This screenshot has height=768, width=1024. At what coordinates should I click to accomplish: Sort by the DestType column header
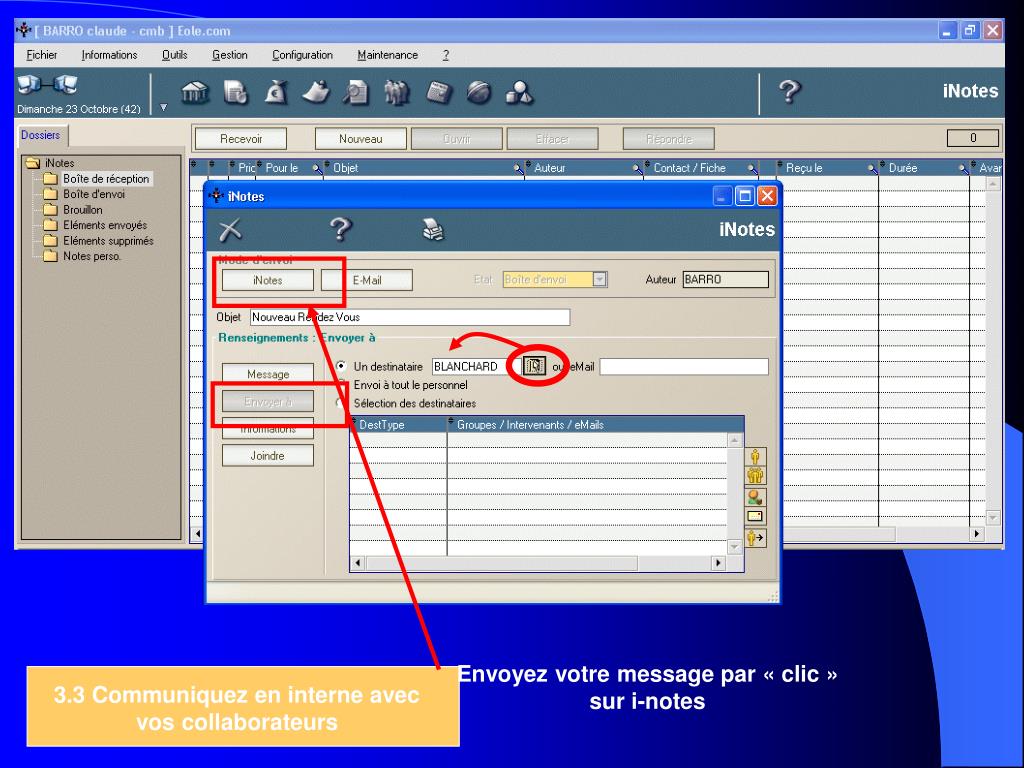pos(398,424)
